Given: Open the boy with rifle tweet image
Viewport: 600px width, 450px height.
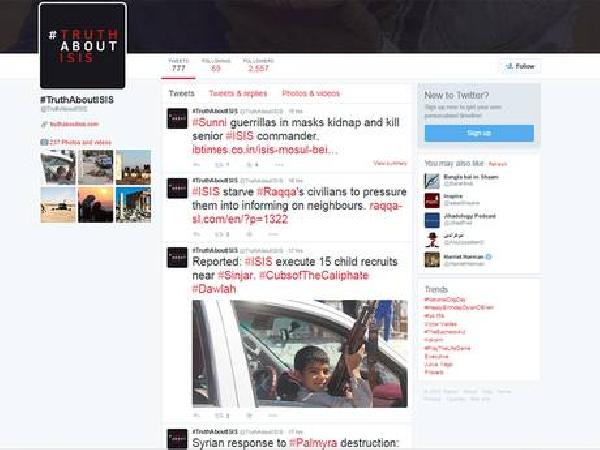Looking at the screenshot, I should [300, 354].
